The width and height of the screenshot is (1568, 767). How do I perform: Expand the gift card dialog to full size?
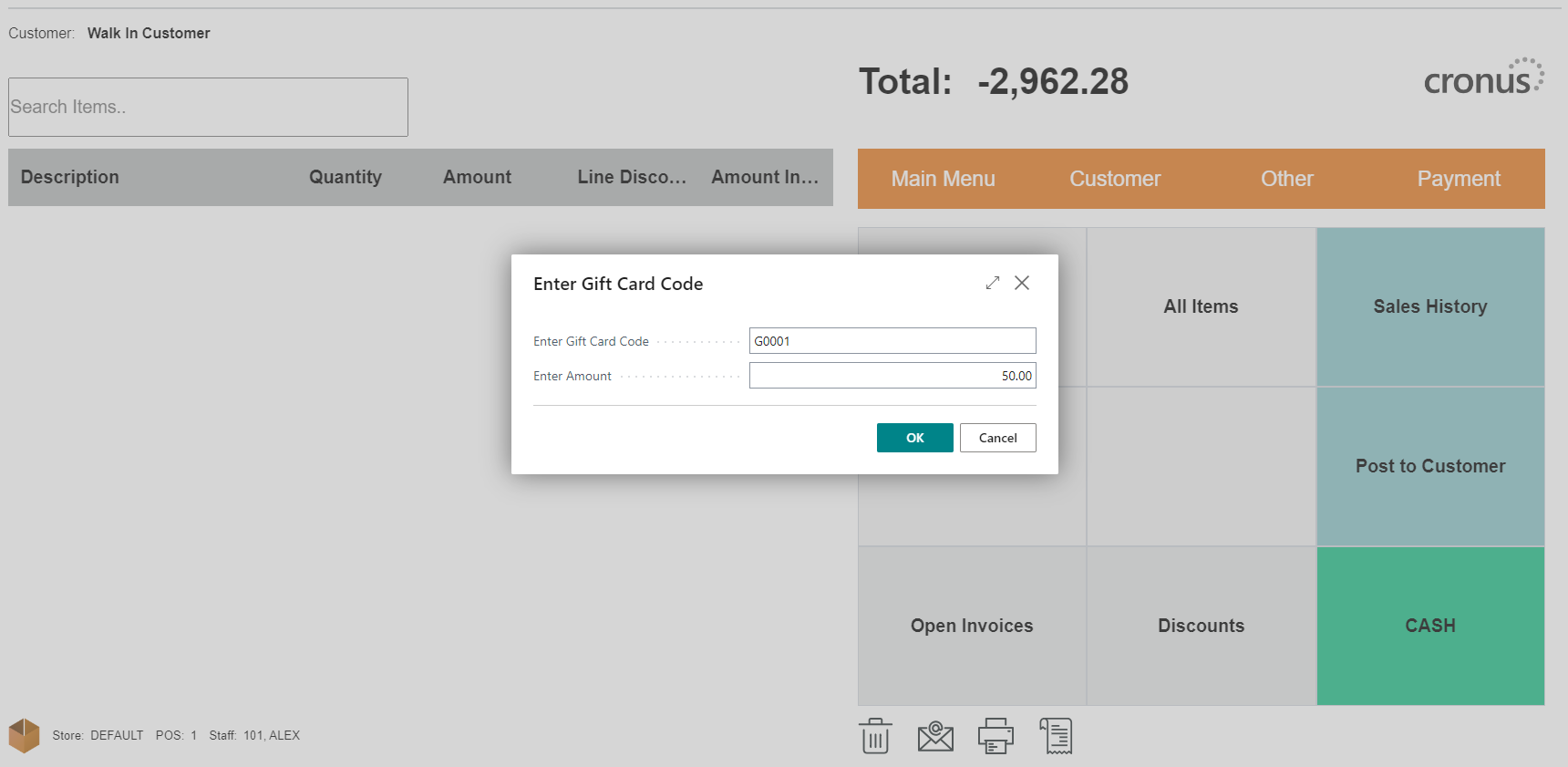click(x=993, y=283)
